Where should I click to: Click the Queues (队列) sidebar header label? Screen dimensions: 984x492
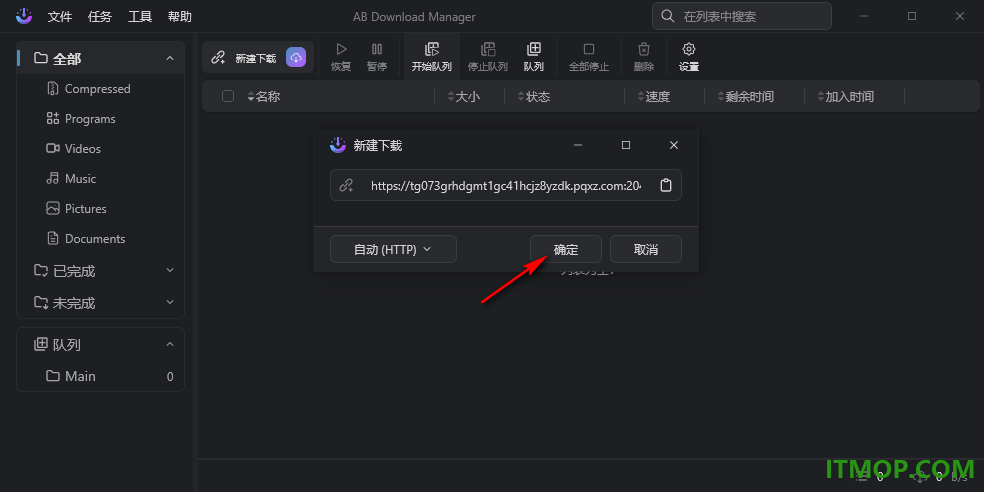[67, 345]
